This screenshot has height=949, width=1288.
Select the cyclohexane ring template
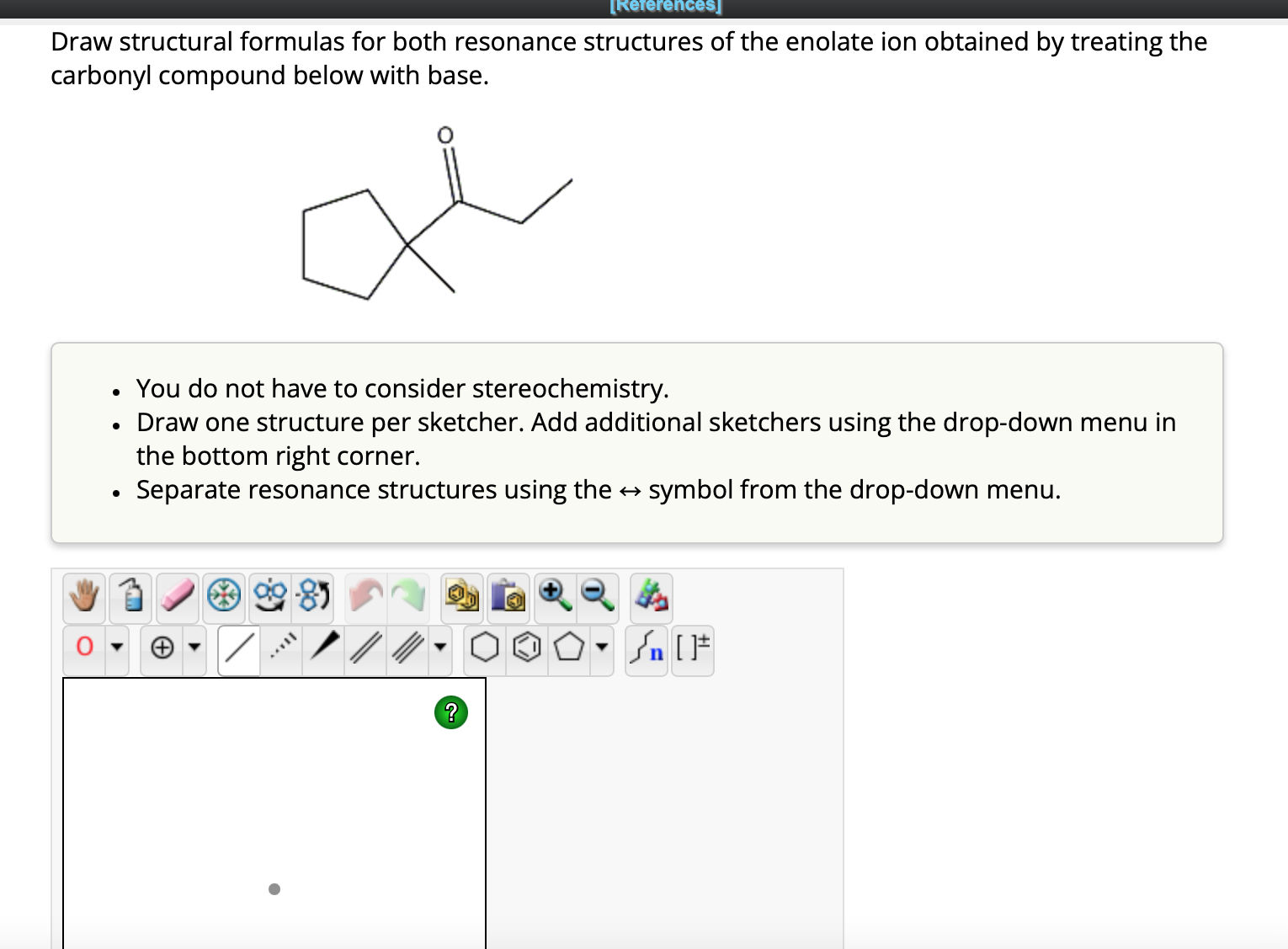click(485, 648)
